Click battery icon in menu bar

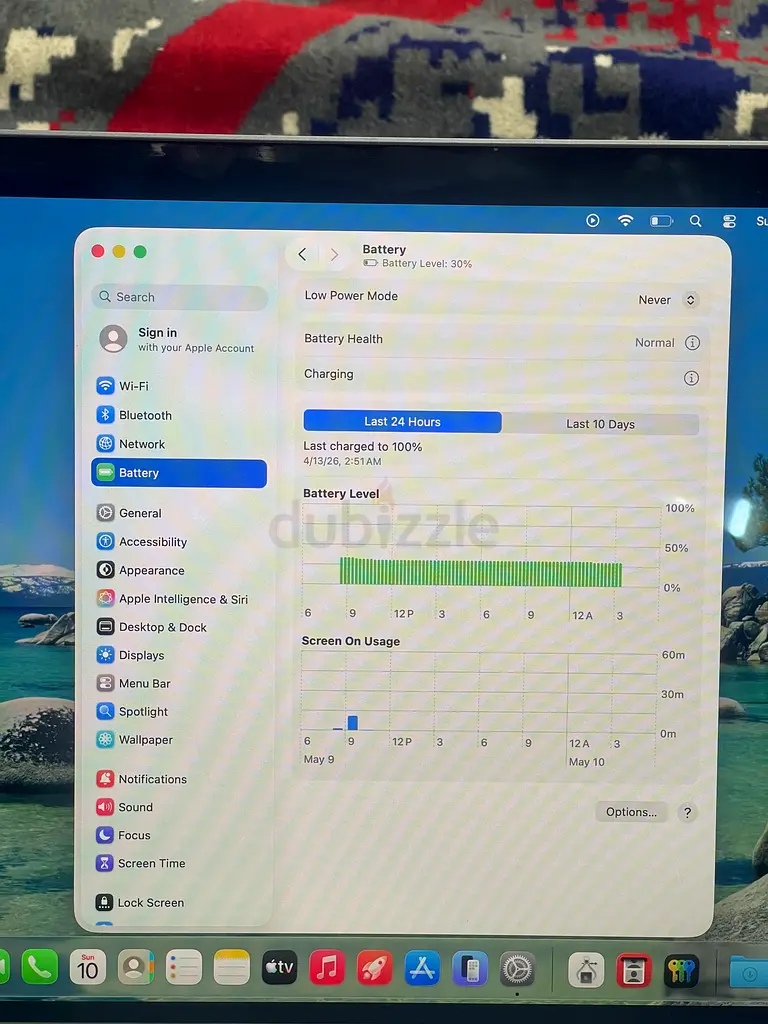661,221
